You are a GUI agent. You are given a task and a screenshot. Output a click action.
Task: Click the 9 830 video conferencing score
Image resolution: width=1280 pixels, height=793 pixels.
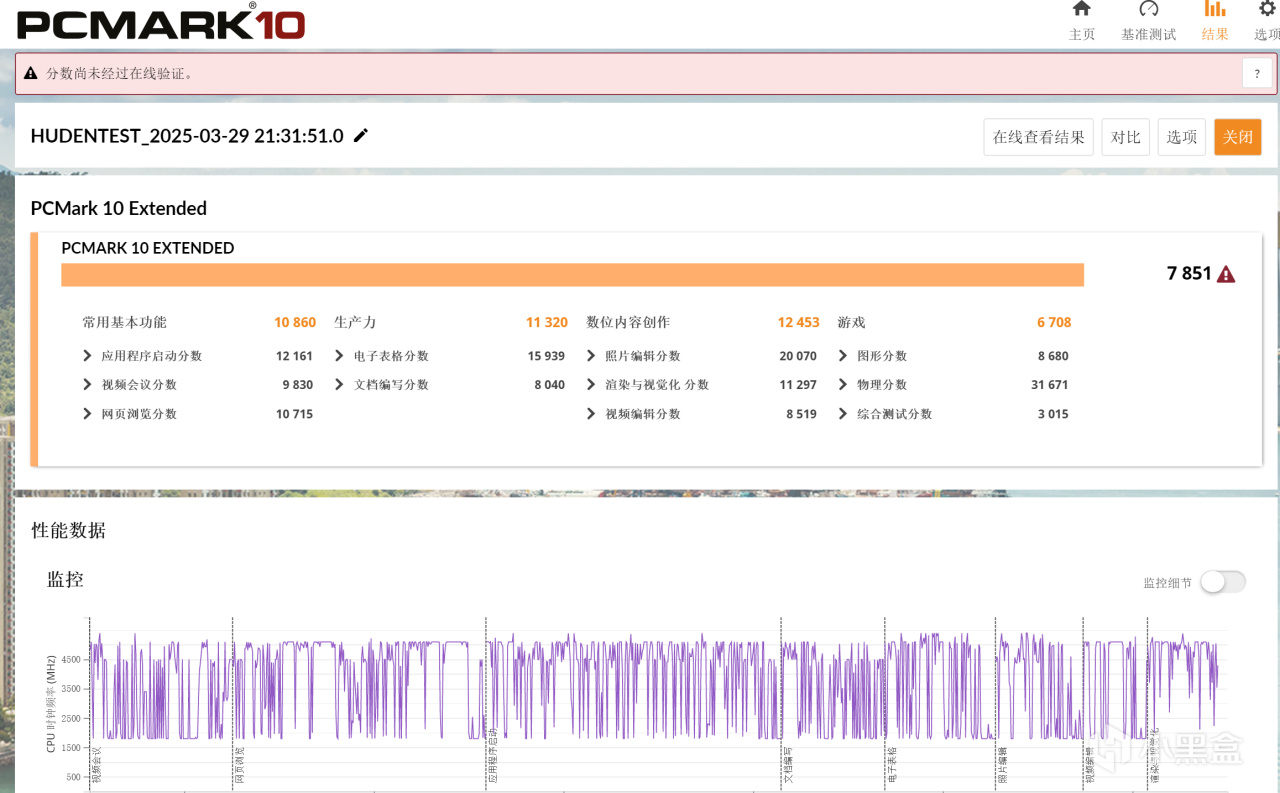tap(298, 385)
